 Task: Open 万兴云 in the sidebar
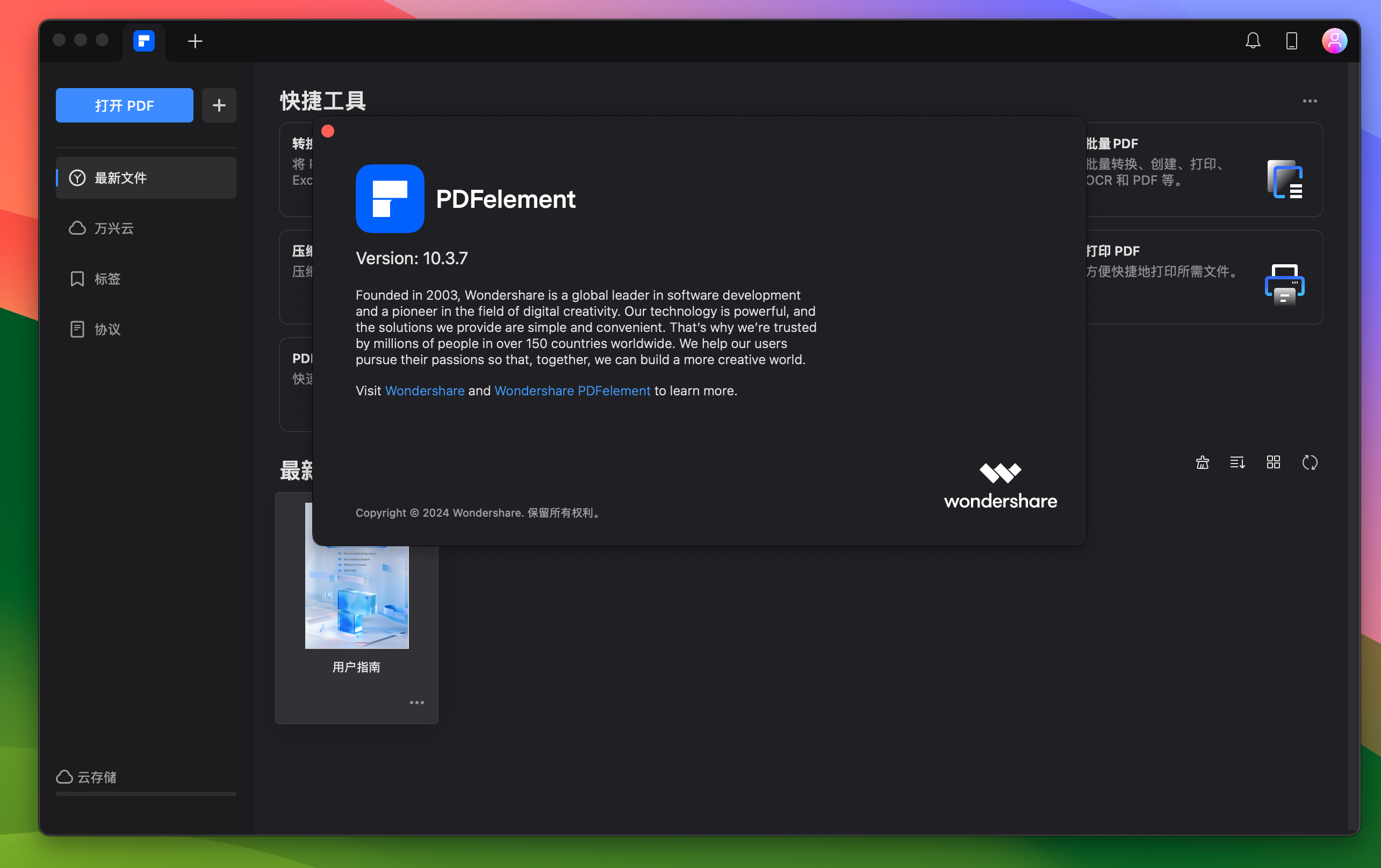[146, 228]
